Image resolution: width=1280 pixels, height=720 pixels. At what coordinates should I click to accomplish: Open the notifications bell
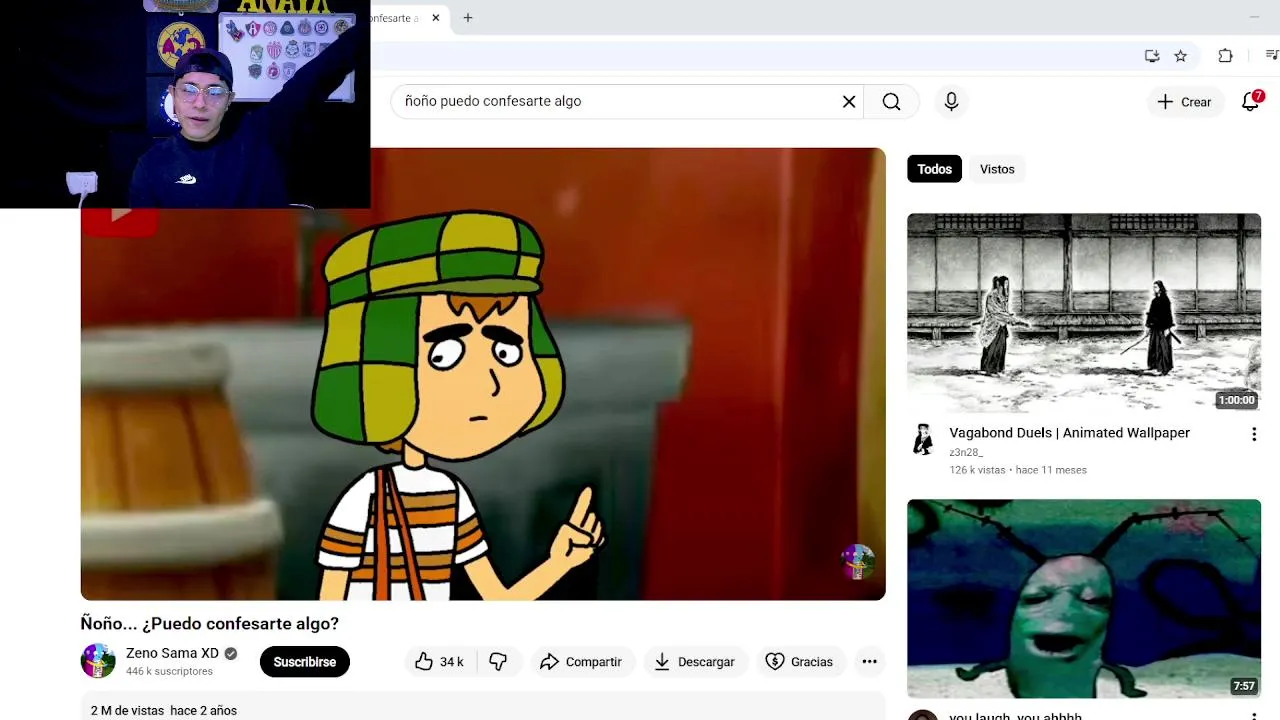click(x=1251, y=101)
